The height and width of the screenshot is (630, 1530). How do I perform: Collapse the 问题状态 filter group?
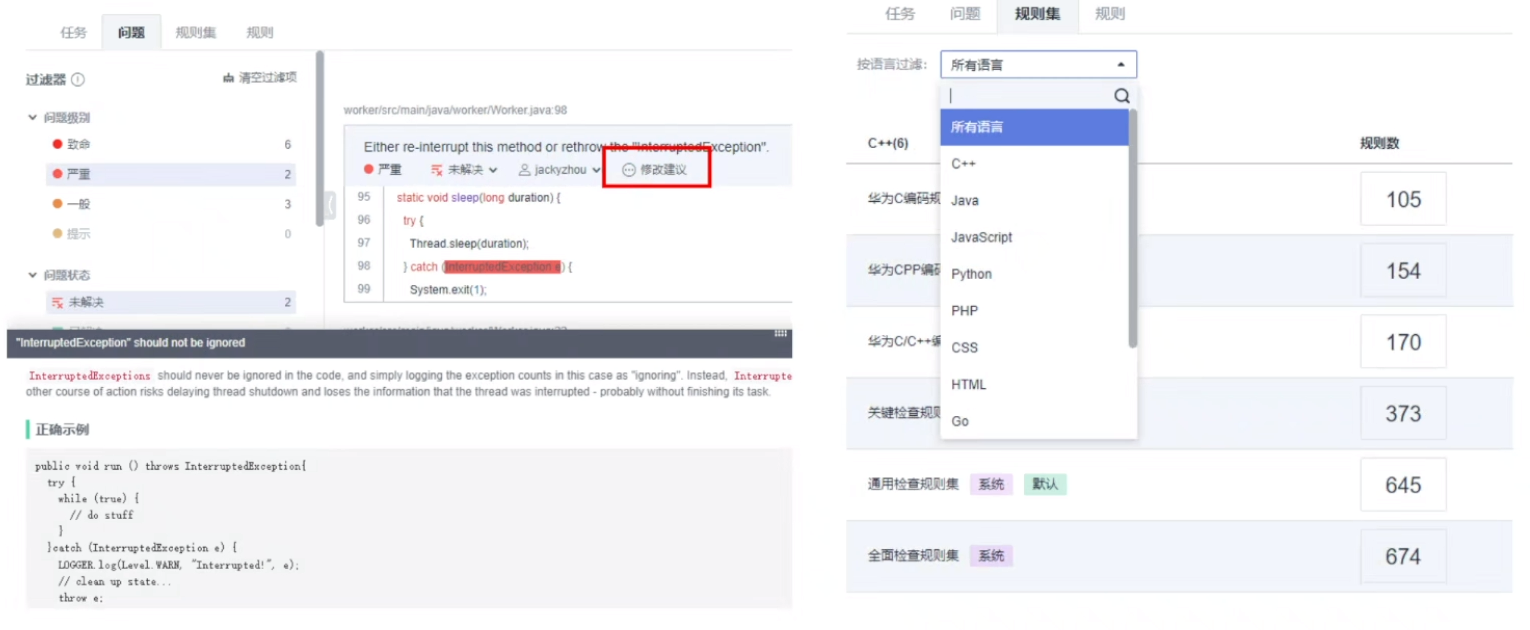coord(33,275)
